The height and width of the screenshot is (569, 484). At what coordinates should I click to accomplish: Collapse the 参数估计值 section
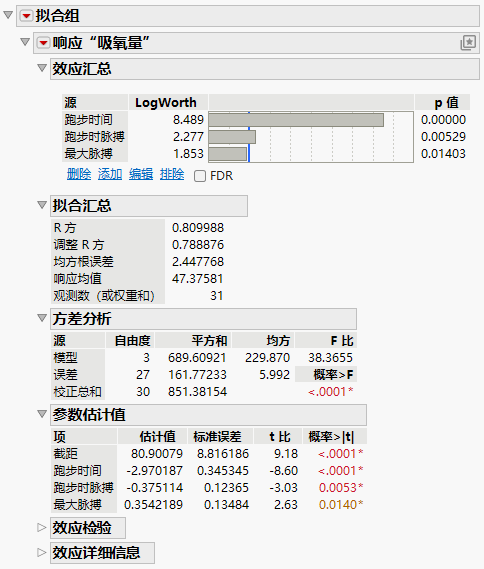(42, 414)
